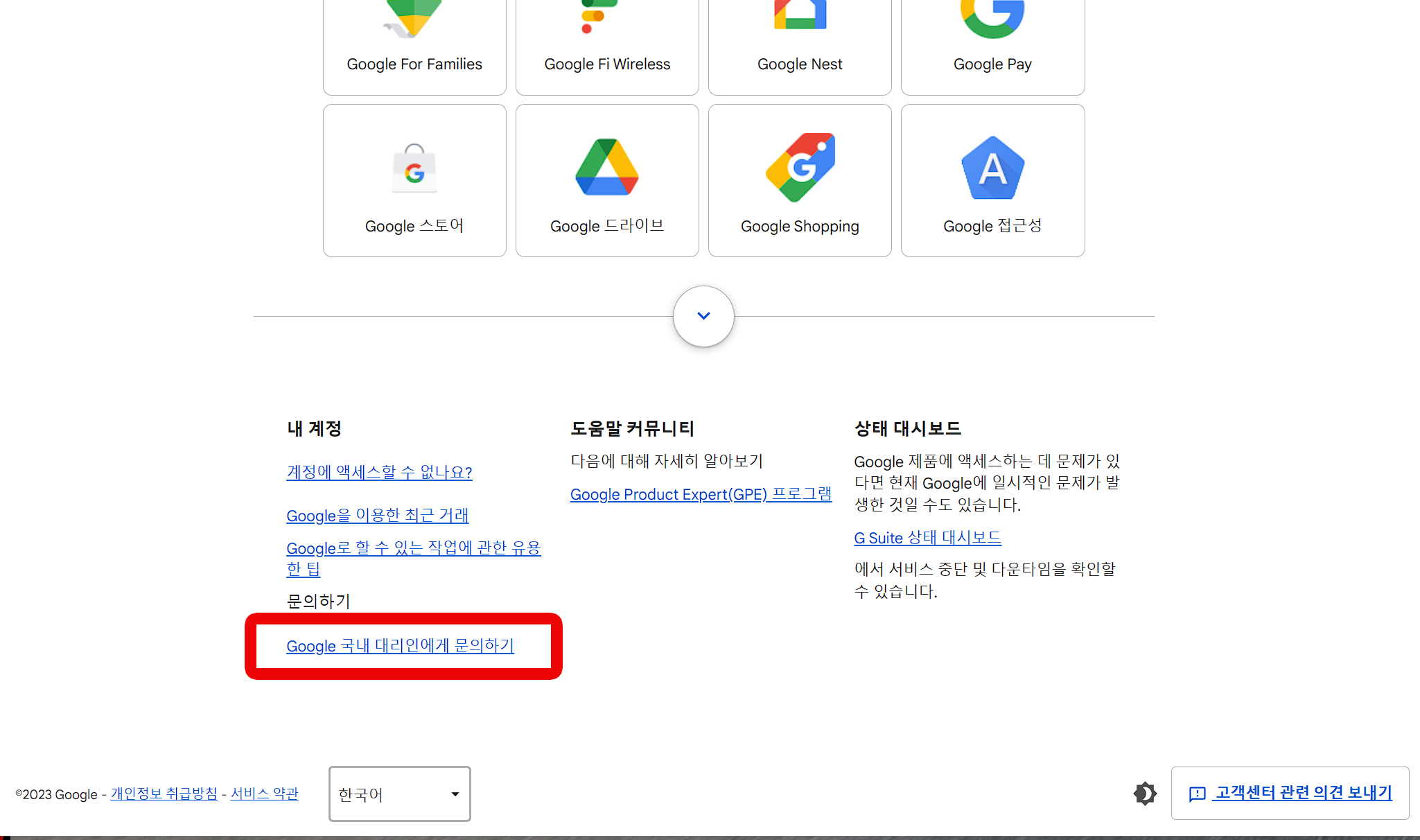Image resolution: width=1420 pixels, height=840 pixels.
Task: Click the Google 스토어 shopping bag icon
Action: tap(414, 168)
